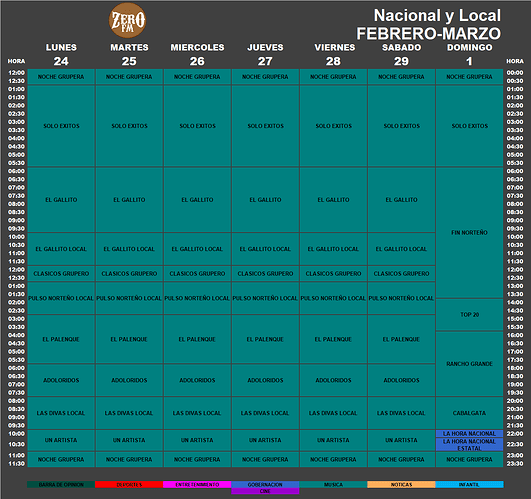Click the DOMINGO 1 column header
This screenshot has height=499, width=531.
[x=470, y=54]
